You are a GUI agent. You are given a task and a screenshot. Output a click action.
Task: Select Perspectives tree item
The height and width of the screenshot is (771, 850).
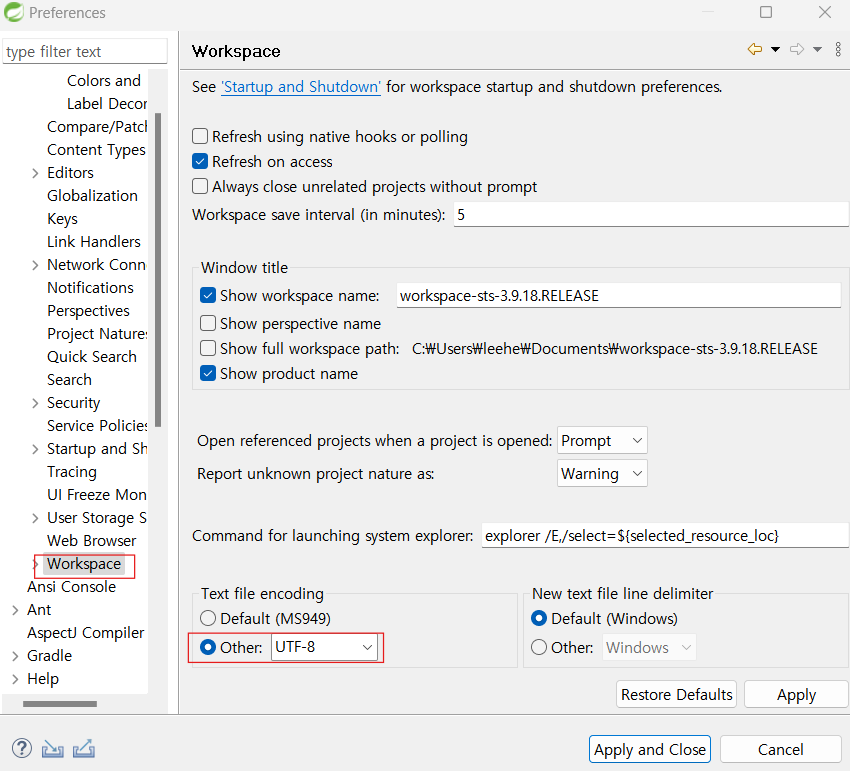pos(88,310)
